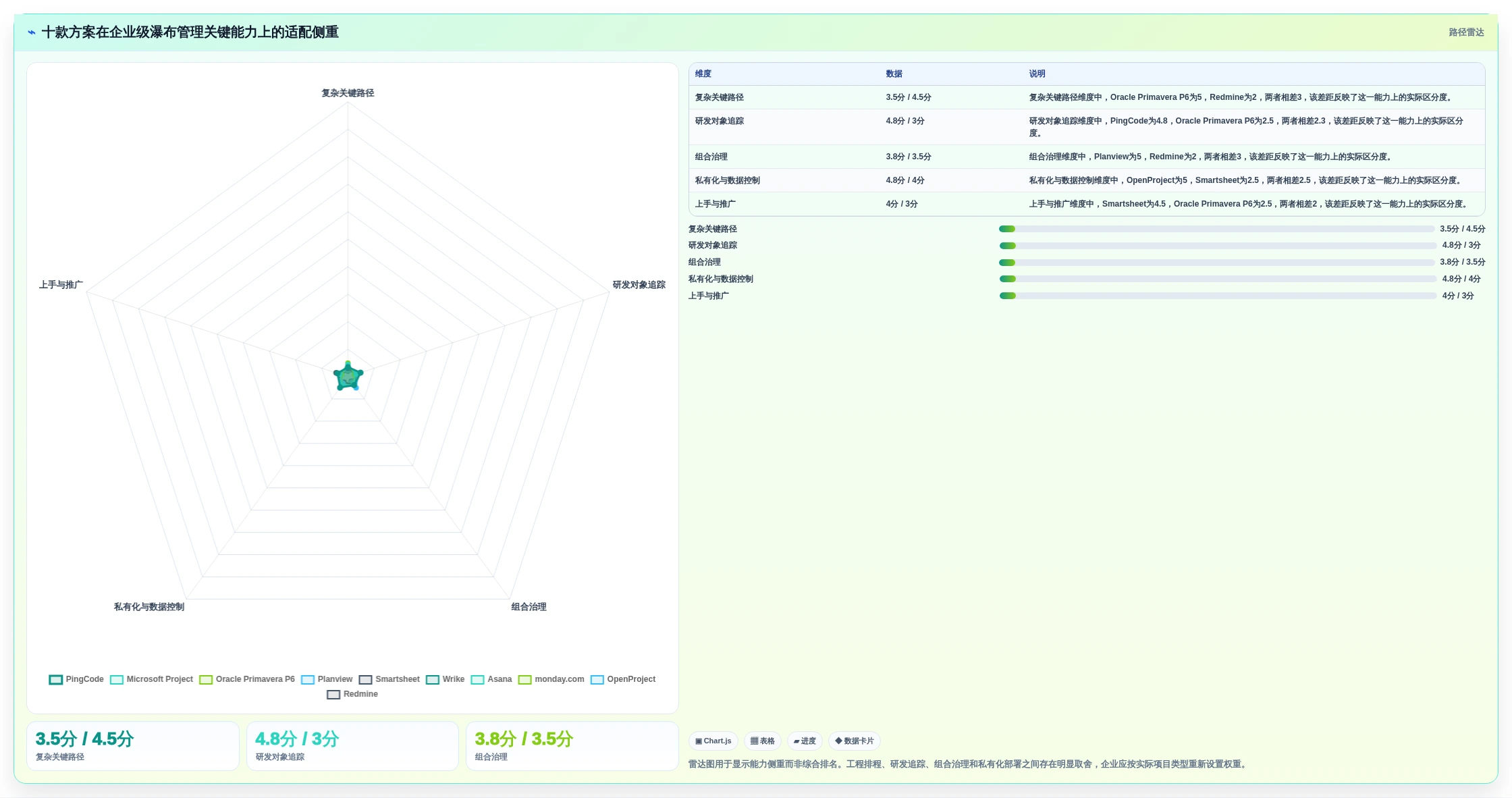
Task: Click radar axis label 上手与推广
Action: click(x=61, y=285)
